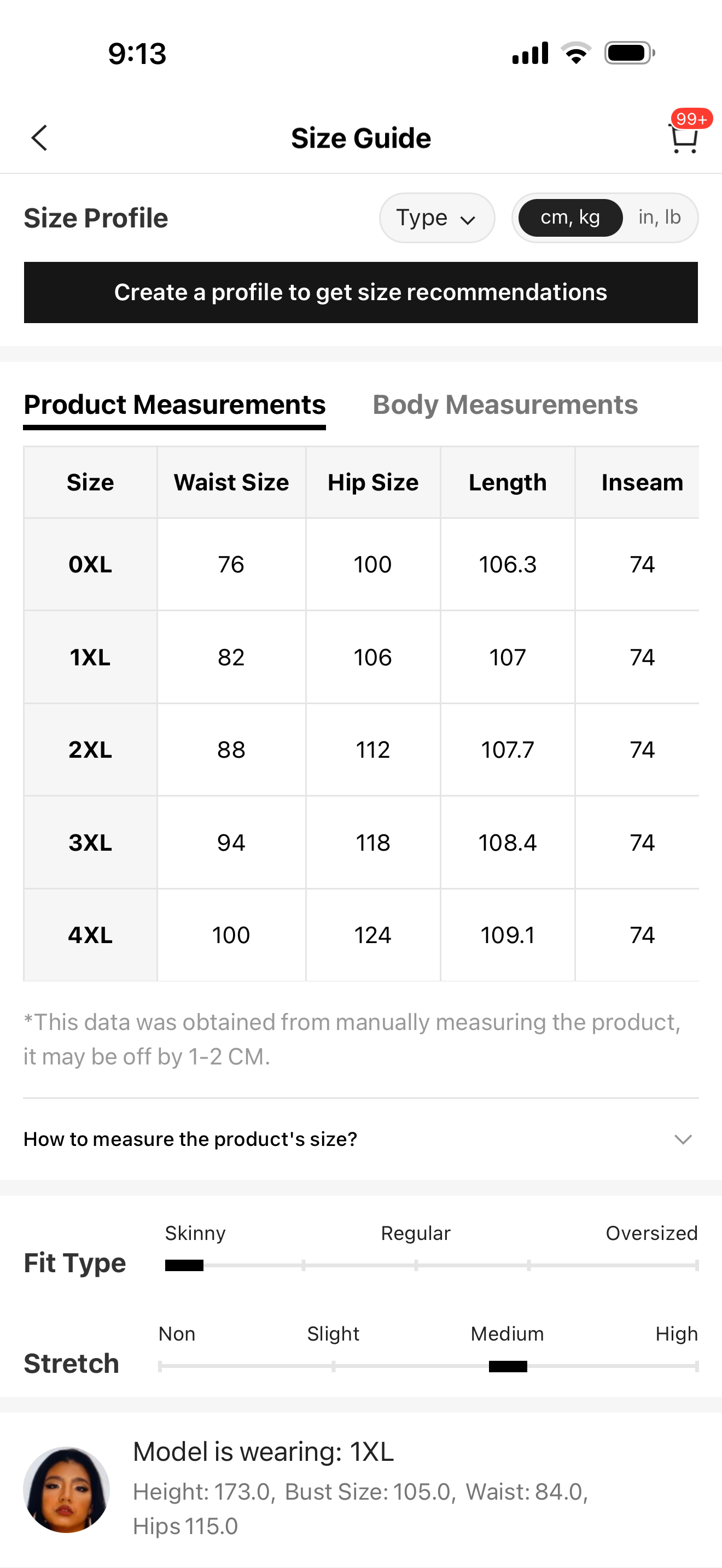Tap the 4XL size row label
Image resolution: width=722 pixels, height=1568 pixels.
pos(90,935)
